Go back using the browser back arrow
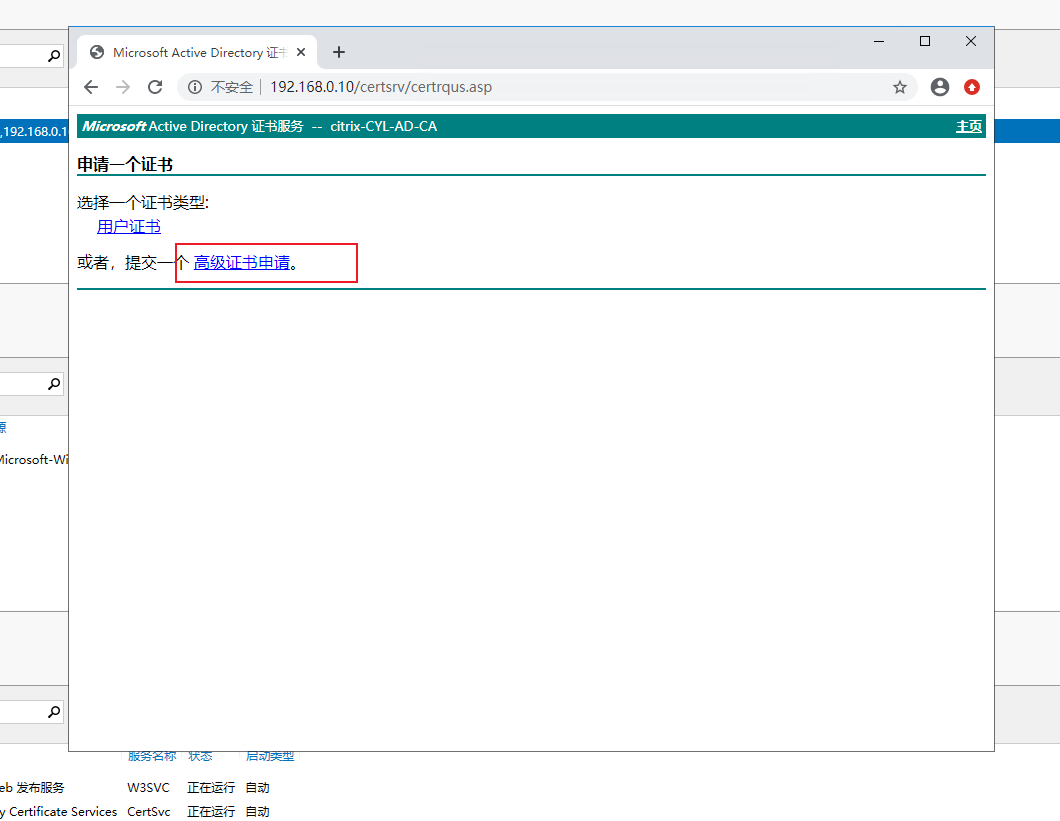 (91, 87)
